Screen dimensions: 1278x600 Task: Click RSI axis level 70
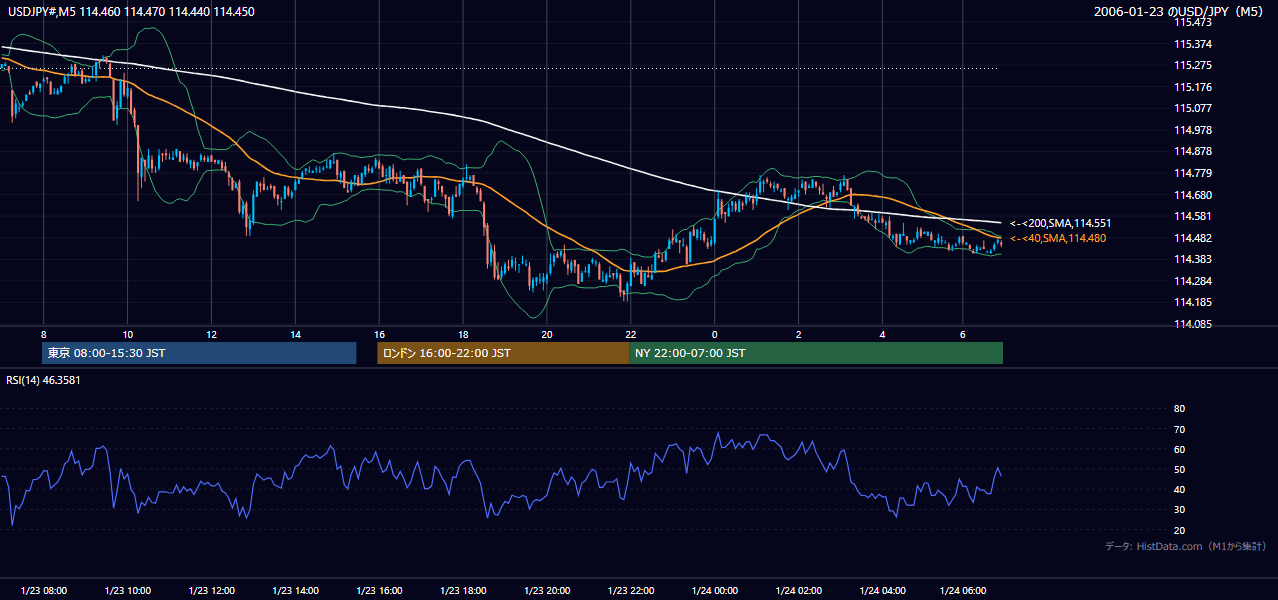[1179, 429]
